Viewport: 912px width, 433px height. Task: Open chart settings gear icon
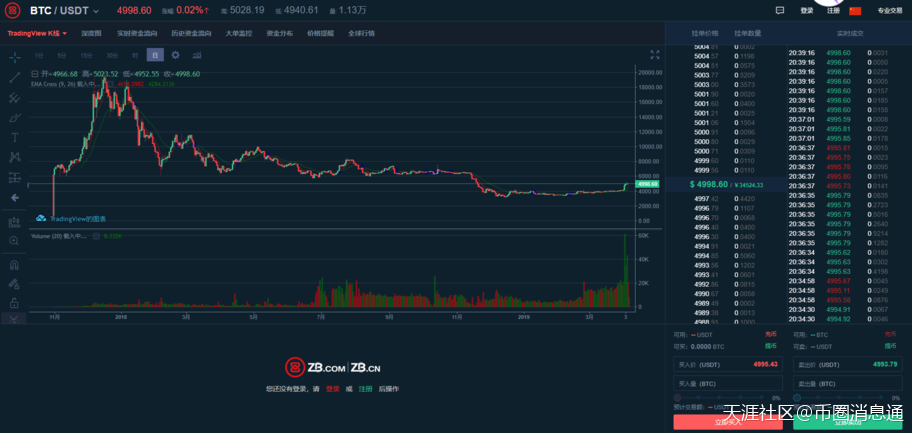176,55
